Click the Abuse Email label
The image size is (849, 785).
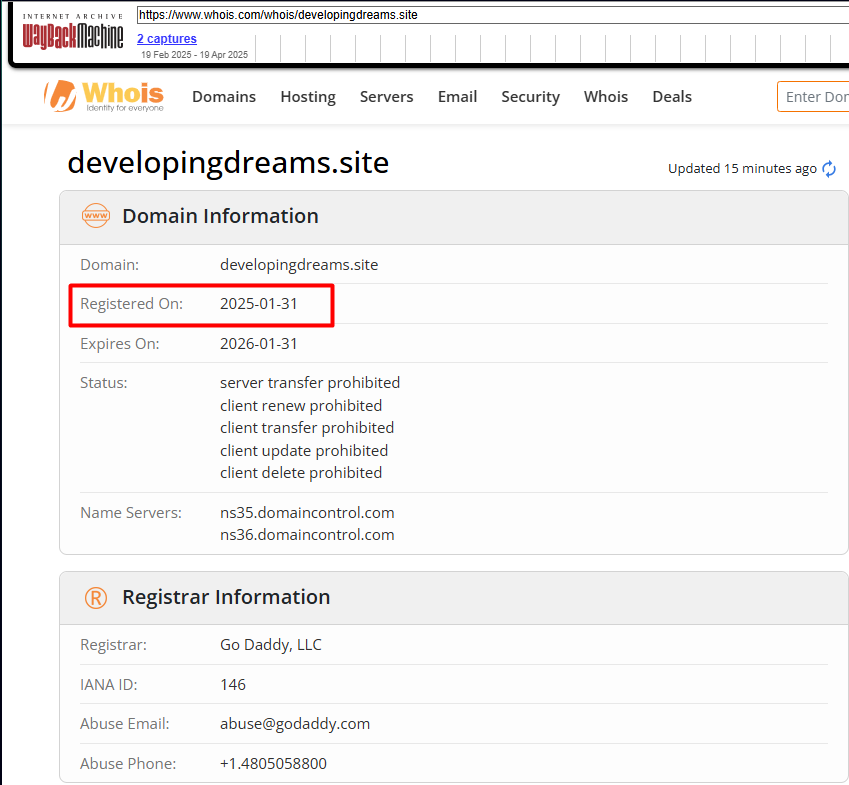(125, 724)
